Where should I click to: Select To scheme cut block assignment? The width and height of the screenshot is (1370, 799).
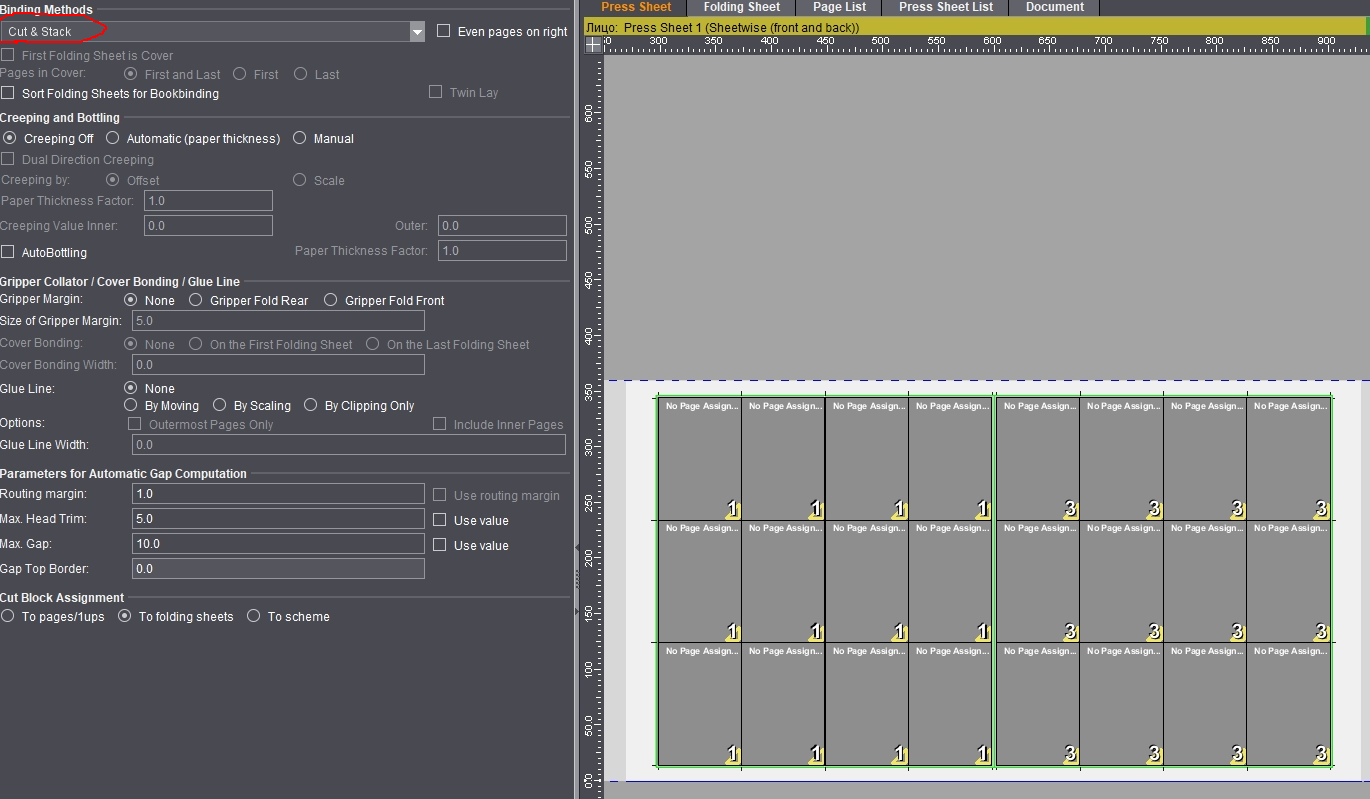pos(254,617)
